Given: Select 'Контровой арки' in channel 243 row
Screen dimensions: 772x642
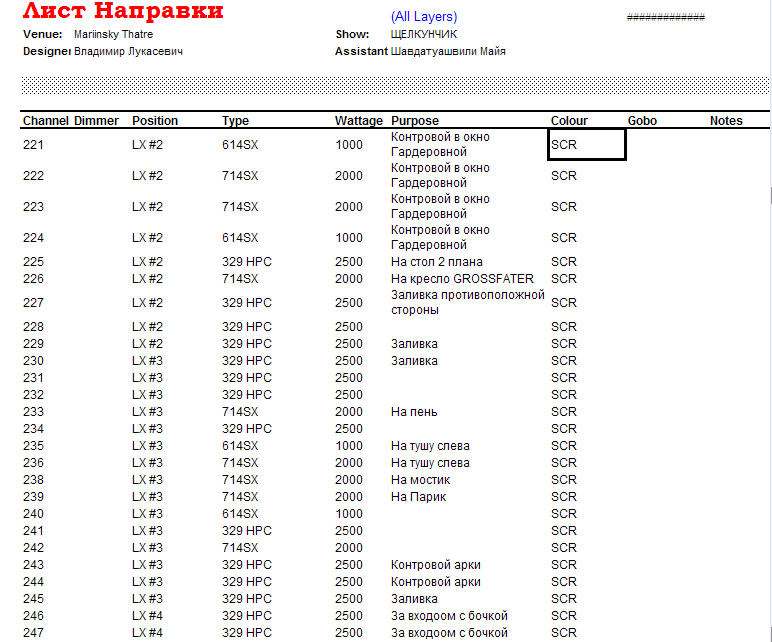Looking at the screenshot, I should [436, 565].
